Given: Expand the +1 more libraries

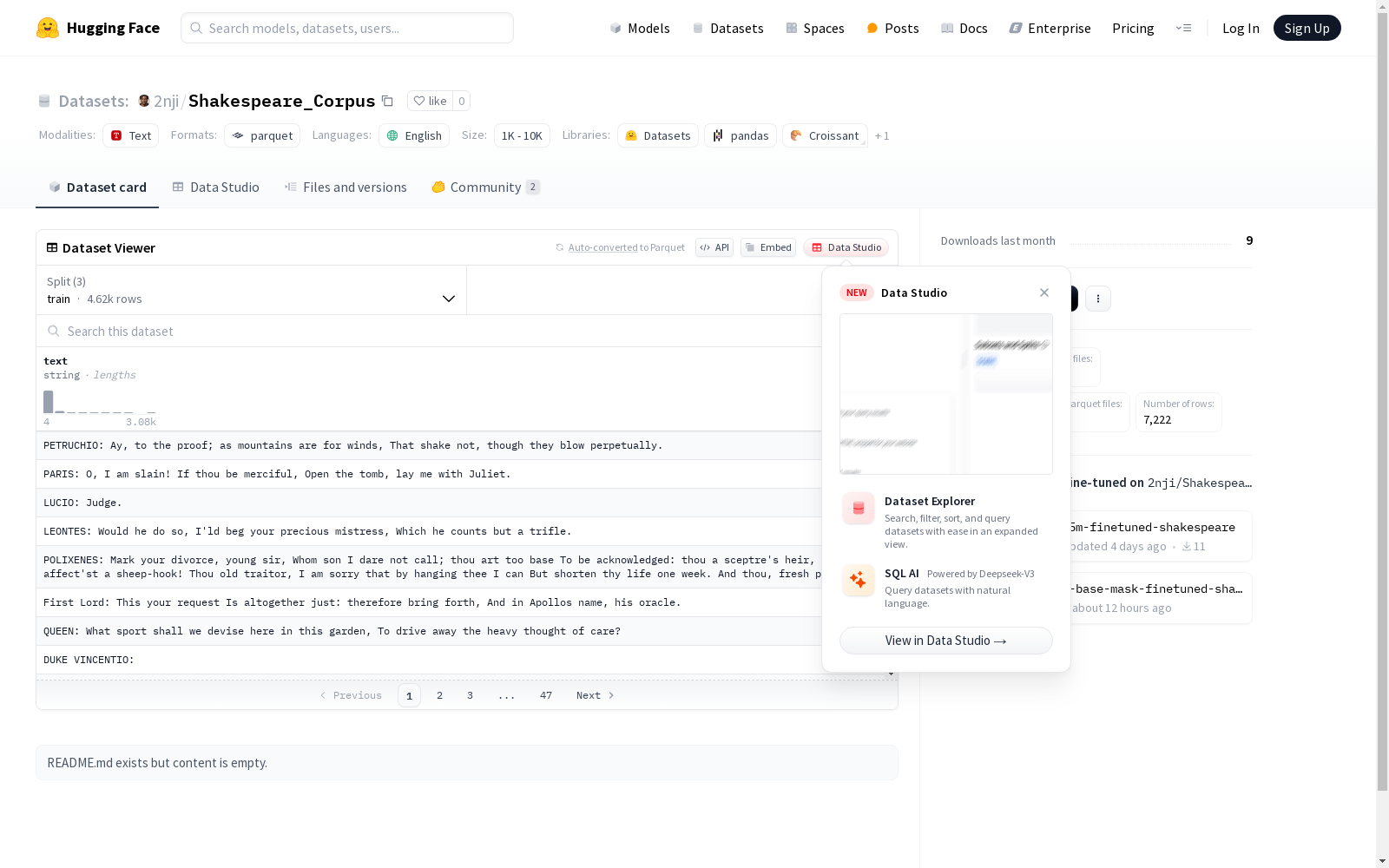Looking at the screenshot, I should (x=882, y=135).
